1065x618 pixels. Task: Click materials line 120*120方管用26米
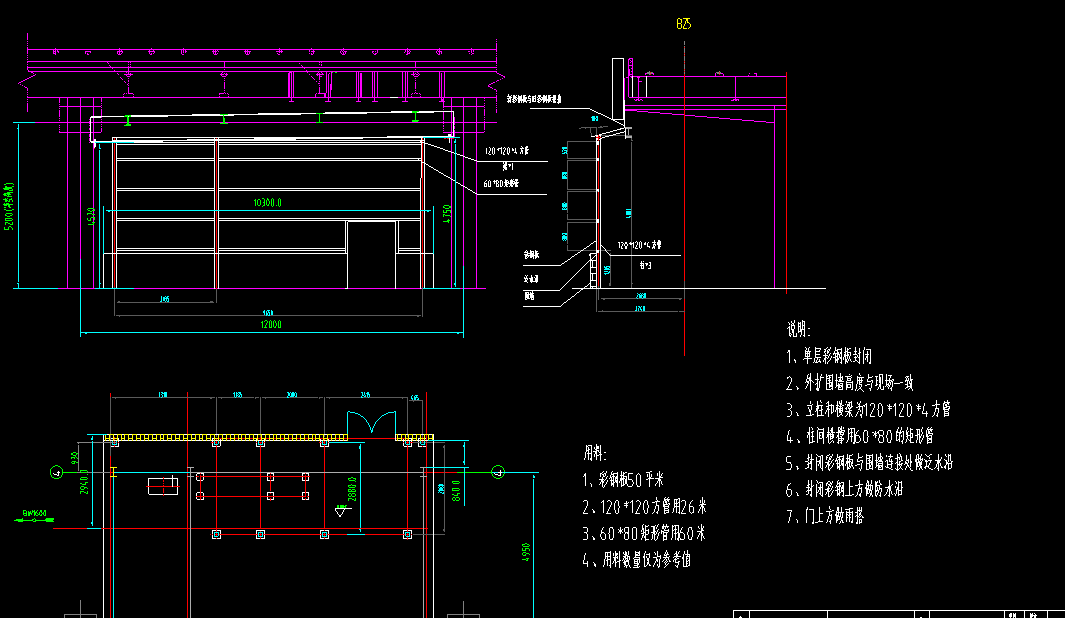click(x=644, y=506)
